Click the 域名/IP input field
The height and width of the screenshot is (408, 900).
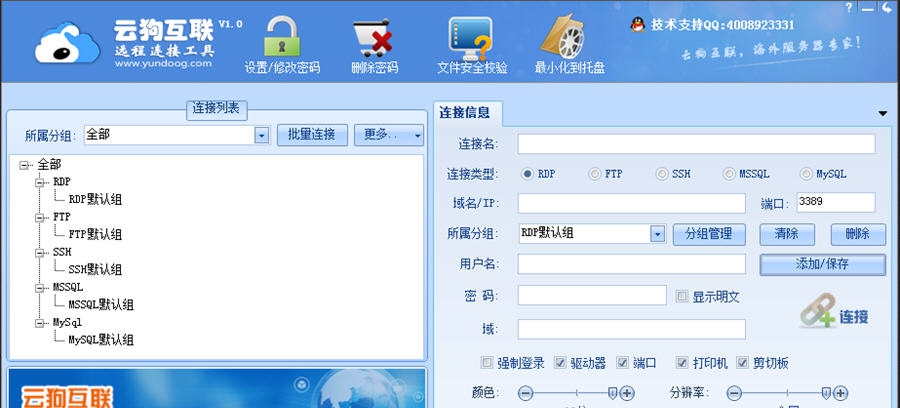pos(631,203)
